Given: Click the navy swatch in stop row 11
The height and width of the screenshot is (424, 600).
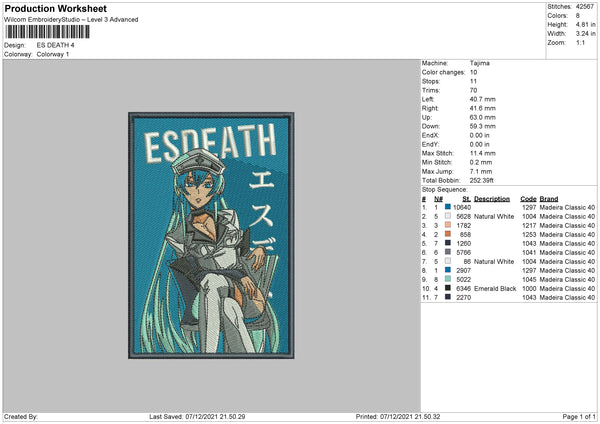Looking at the screenshot, I should tap(448, 297).
